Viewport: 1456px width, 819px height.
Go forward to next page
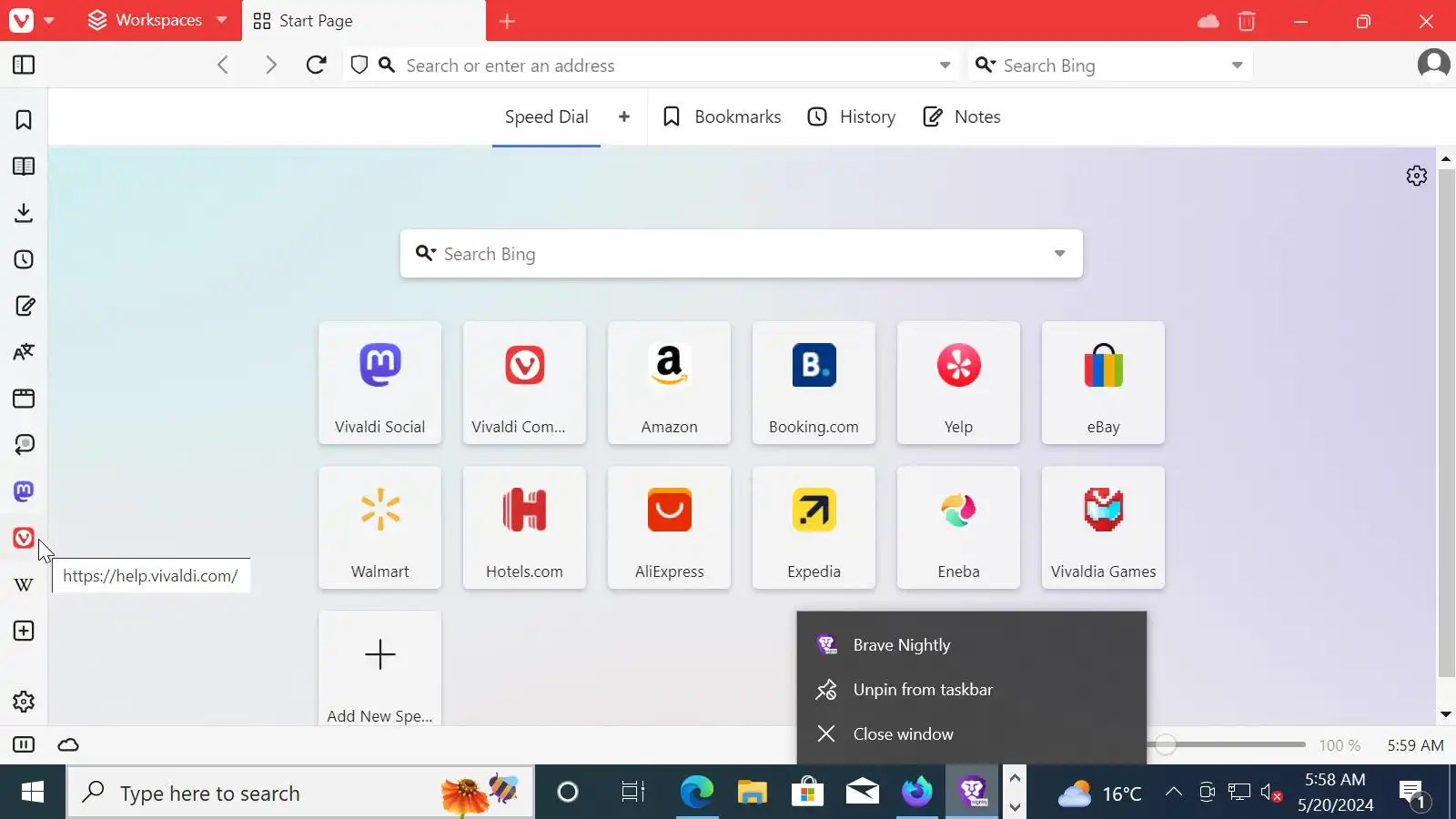(270, 65)
